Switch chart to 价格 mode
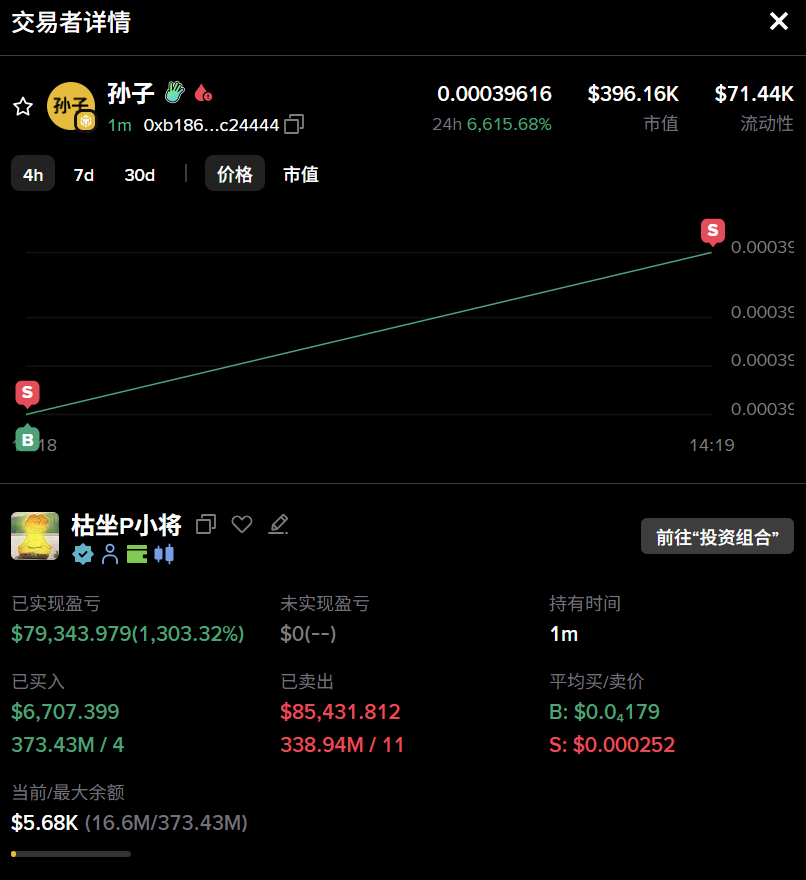806x880 pixels. (x=235, y=174)
